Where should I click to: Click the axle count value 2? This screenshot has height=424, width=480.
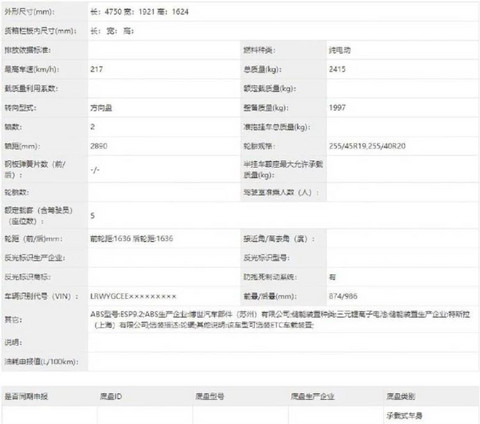93,127
